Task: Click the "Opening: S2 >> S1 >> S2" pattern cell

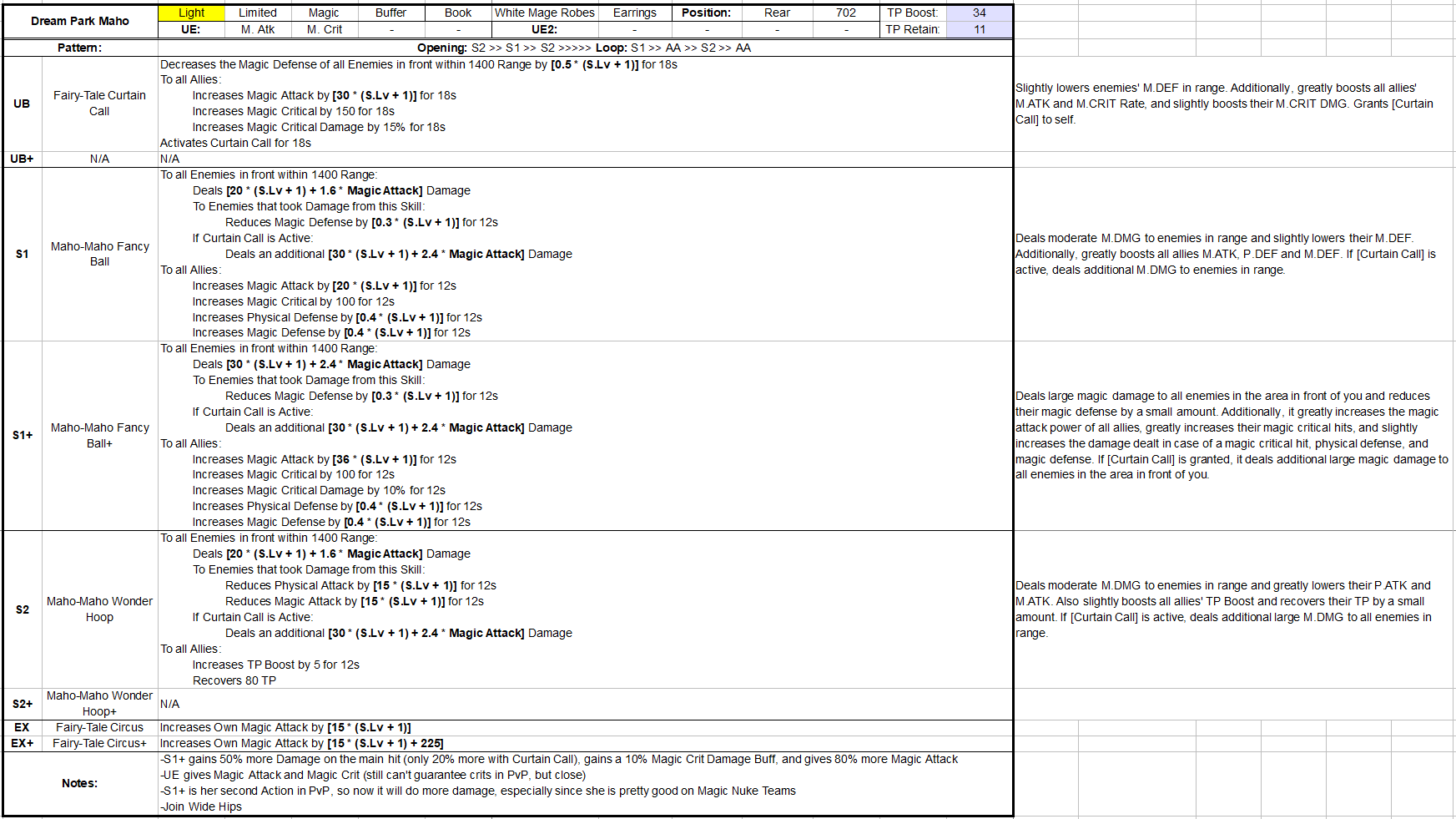Action: click(584, 48)
